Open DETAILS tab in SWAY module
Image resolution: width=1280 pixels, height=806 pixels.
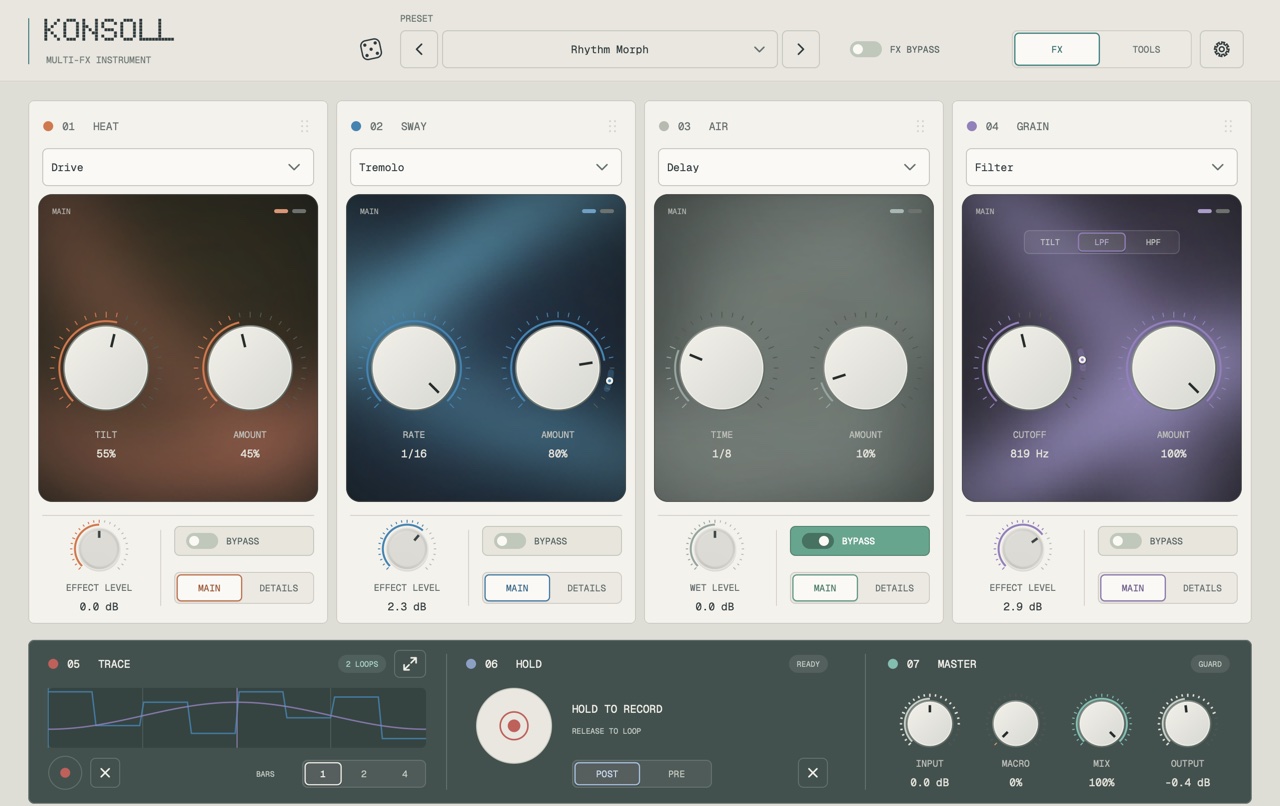pyautogui.click(x=587, y=588)
